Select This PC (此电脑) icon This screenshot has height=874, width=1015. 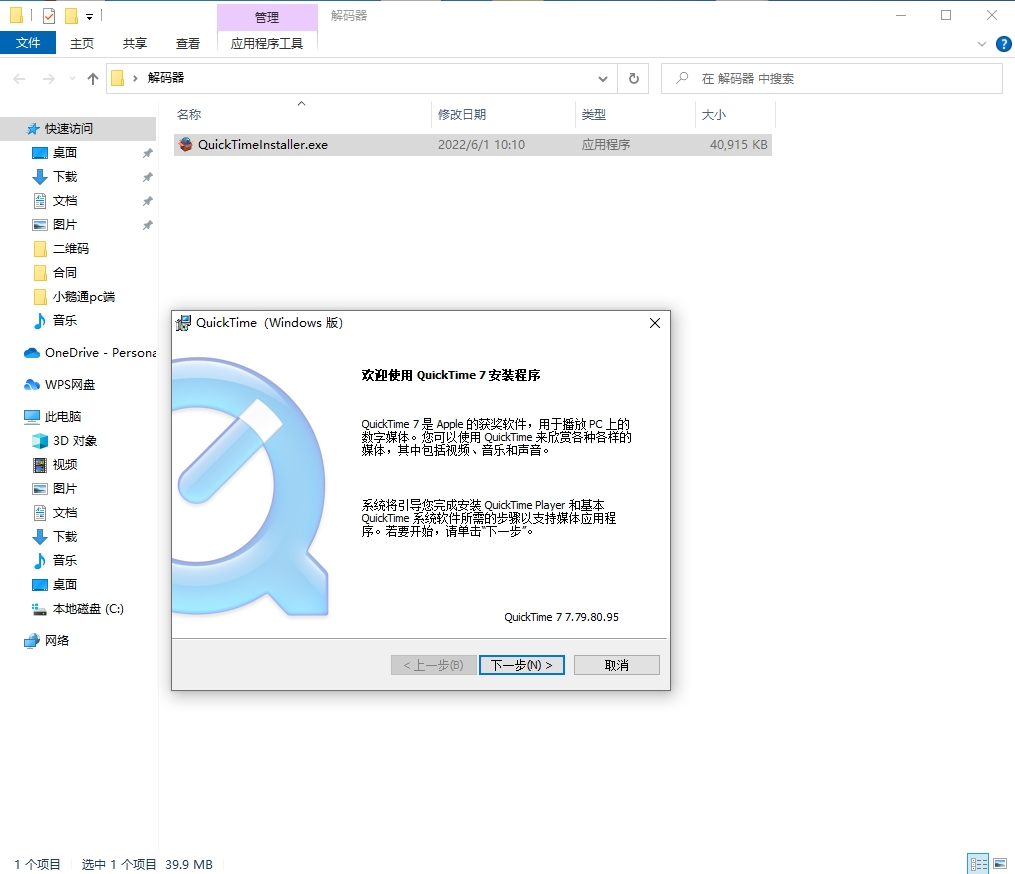point(32,416)
